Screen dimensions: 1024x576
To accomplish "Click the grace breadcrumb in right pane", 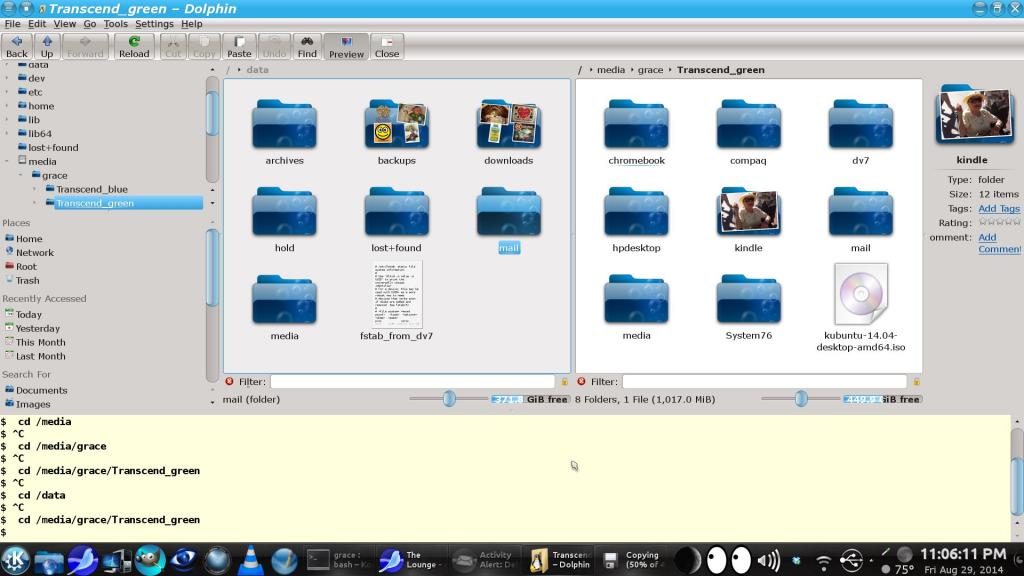I will (650, 70).
